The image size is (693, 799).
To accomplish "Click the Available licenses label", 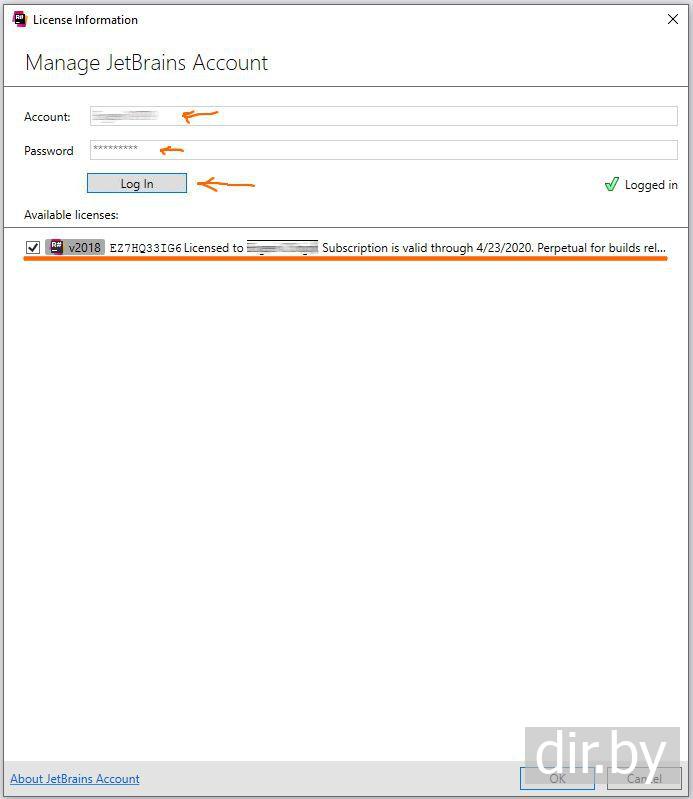I will pyautogui.click(x=71, y=215).
